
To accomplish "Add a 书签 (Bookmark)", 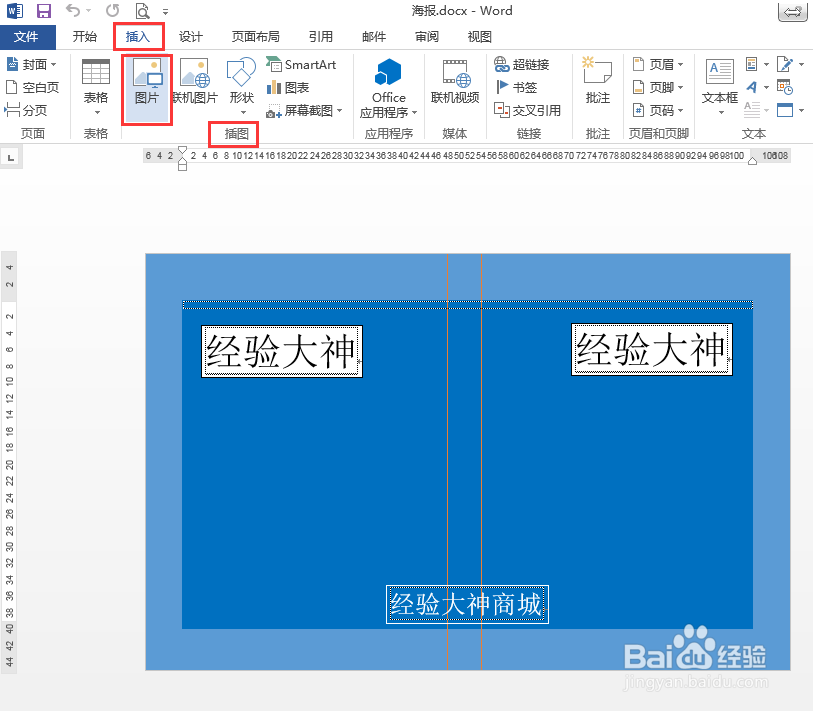I will (x=516, y=87).
